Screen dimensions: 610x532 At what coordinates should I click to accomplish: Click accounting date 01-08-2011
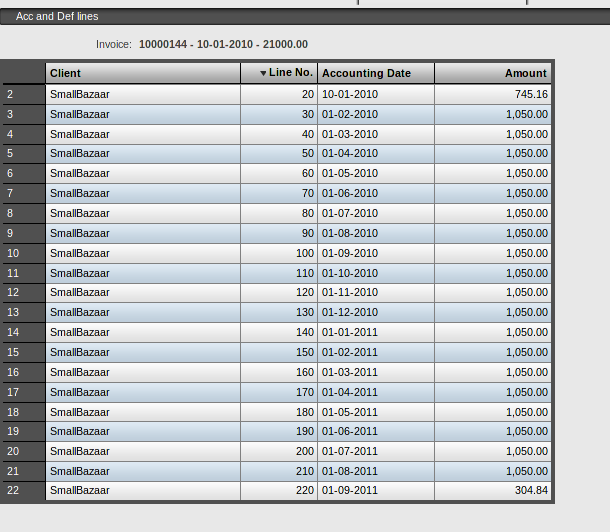click(x=376, y=471)
